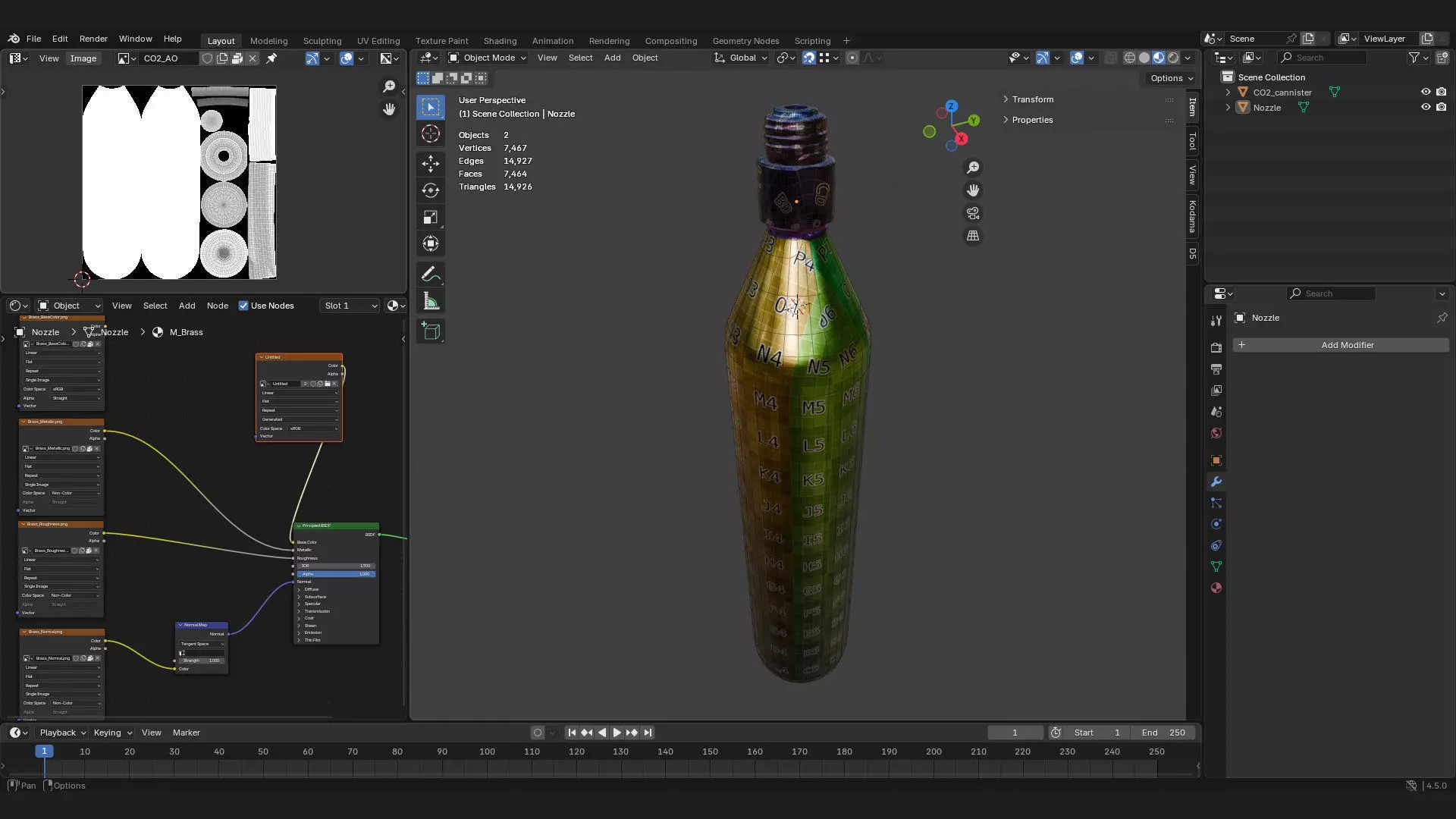1456x819 pixels.
Task: Open the Physics properties tab
Action: (x=1216, y=524)
